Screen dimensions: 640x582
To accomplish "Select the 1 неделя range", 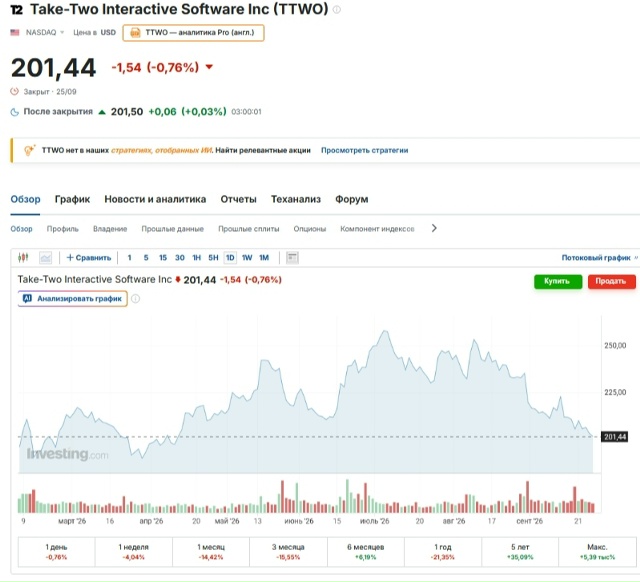I will 133,552.
